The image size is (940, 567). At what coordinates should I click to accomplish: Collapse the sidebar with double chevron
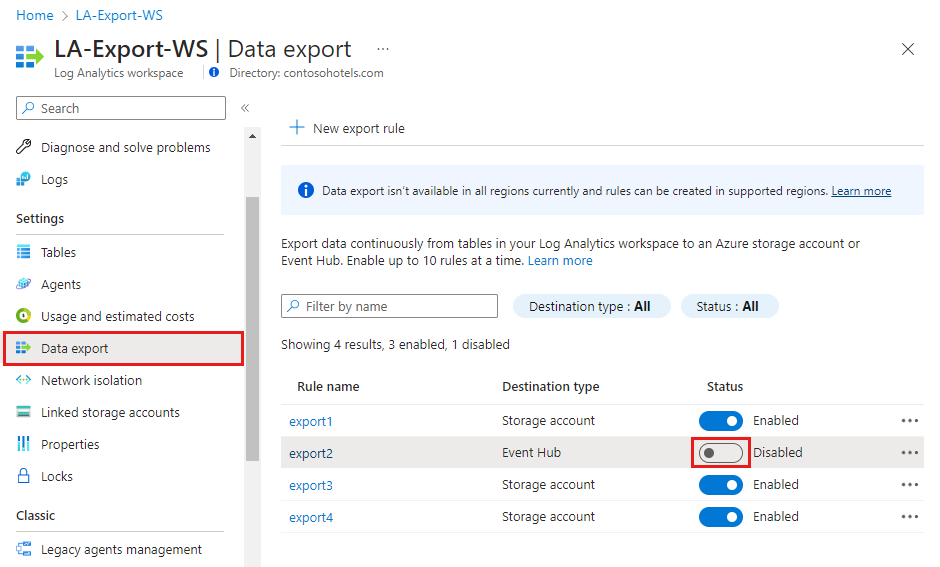245,108
